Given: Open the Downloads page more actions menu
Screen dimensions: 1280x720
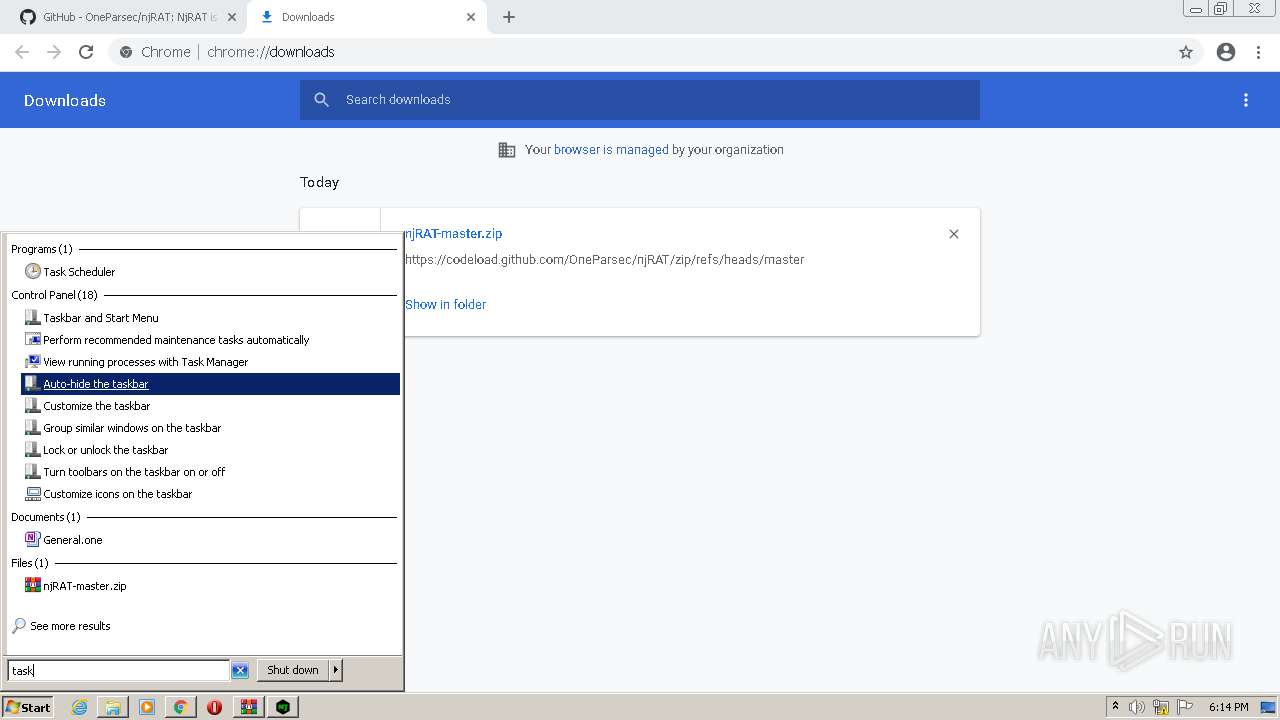Looking at the screenshot, I should 1246,100.
